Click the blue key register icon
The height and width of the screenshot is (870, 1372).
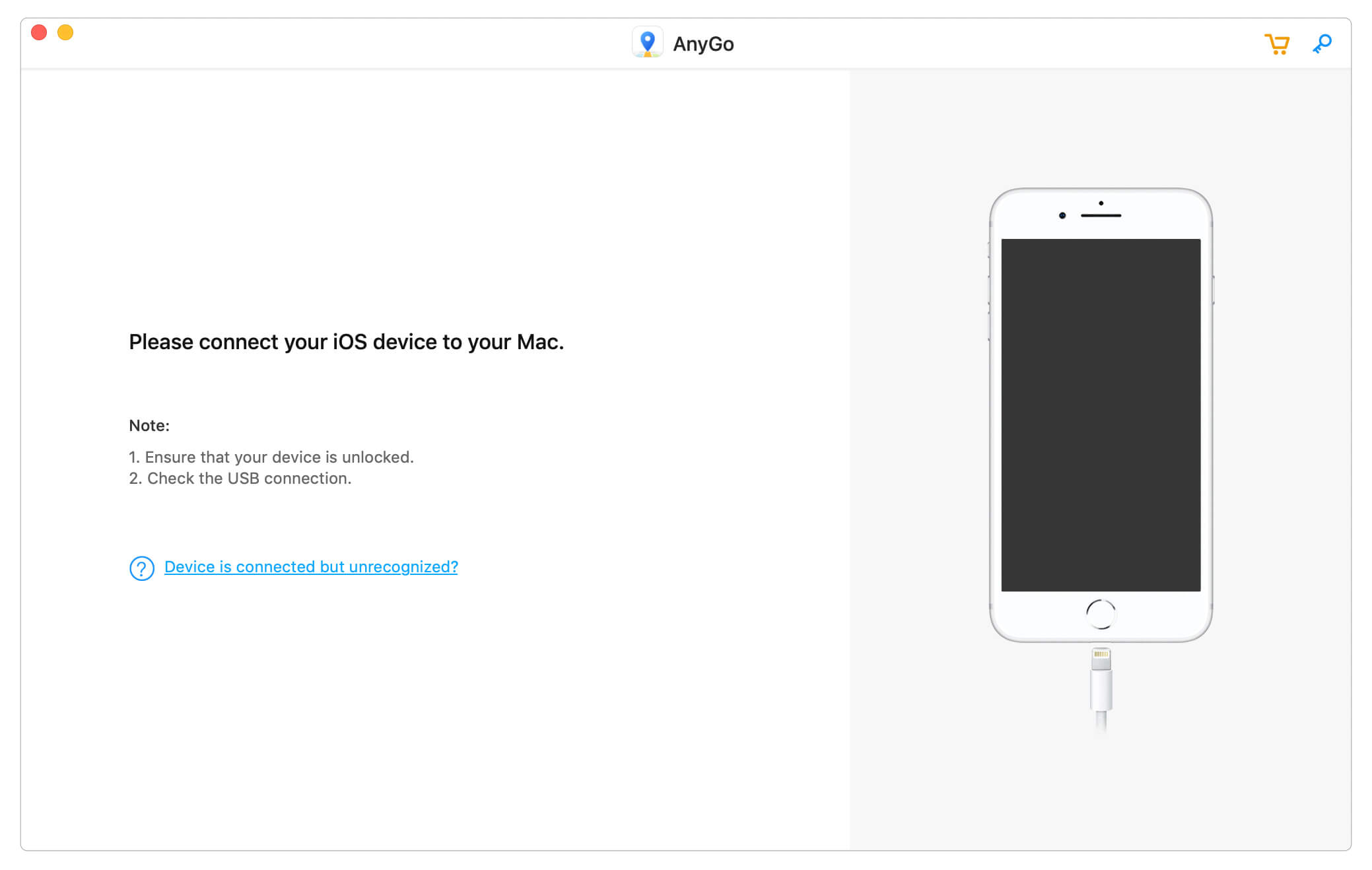click(x=1322, y=44)
